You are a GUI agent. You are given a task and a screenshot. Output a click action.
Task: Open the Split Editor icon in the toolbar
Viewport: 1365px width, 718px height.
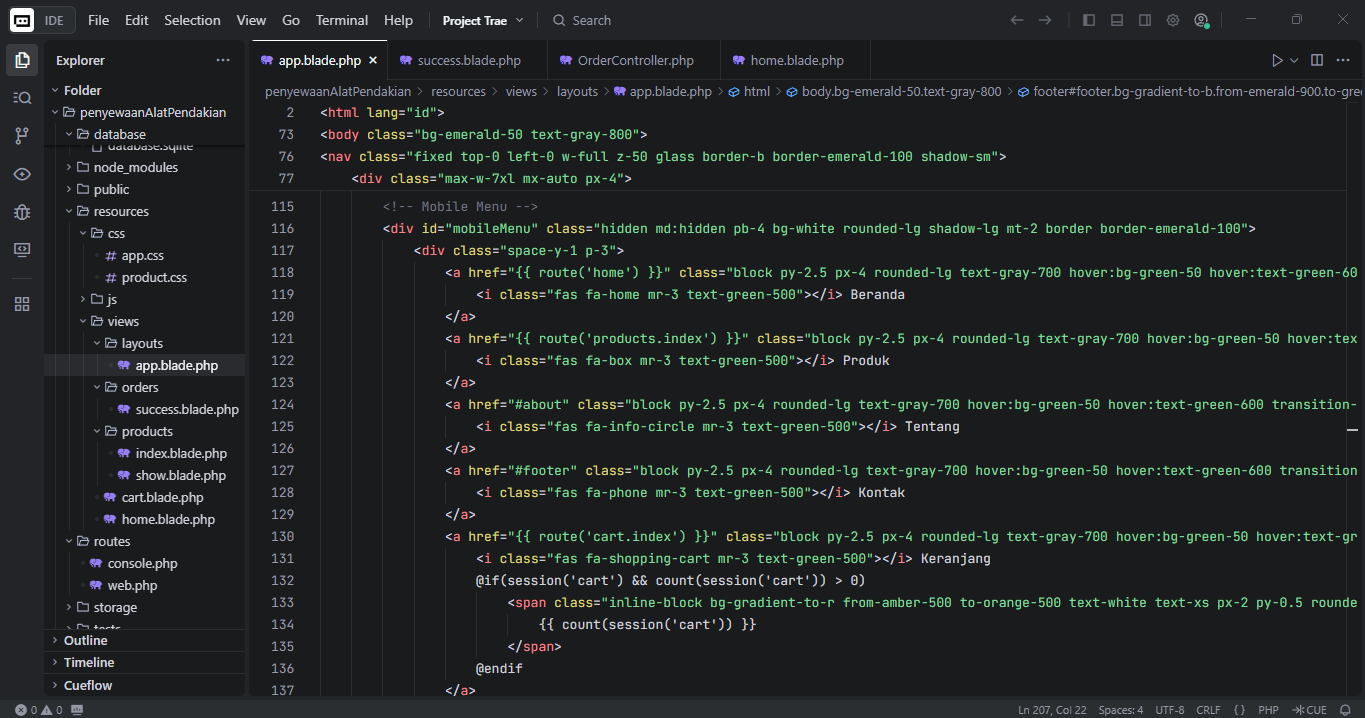(x=1315, y=59)
